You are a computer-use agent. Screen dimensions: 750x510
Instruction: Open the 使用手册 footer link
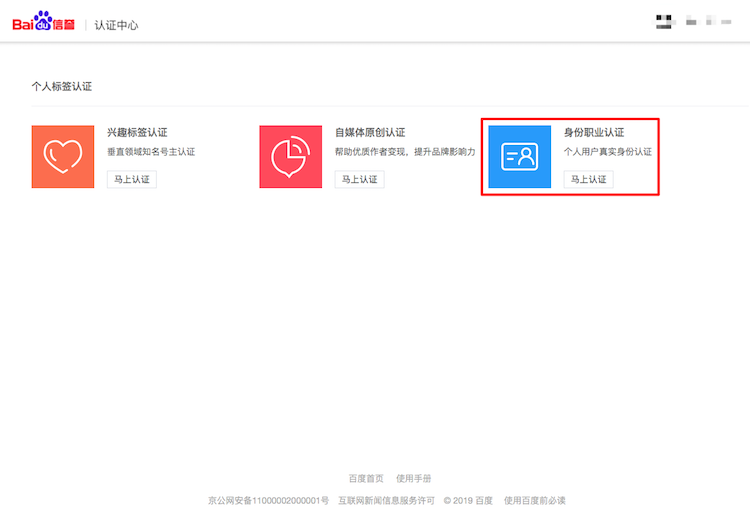pyautogui.click(x=414, y=479)
